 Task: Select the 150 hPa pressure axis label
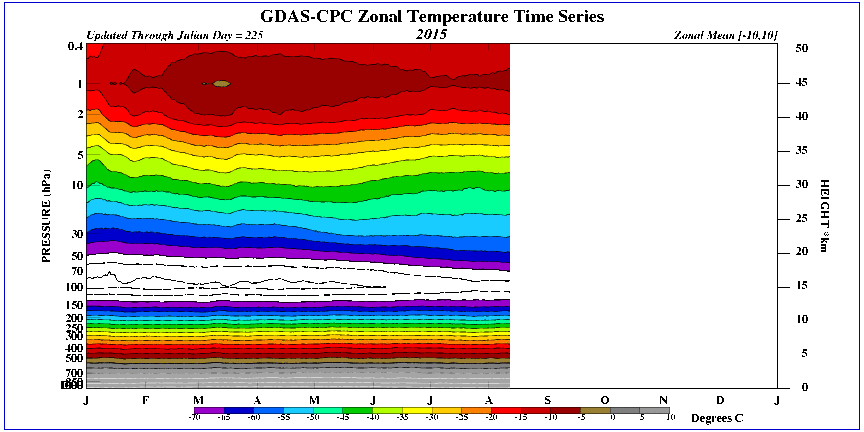[74, 305]
